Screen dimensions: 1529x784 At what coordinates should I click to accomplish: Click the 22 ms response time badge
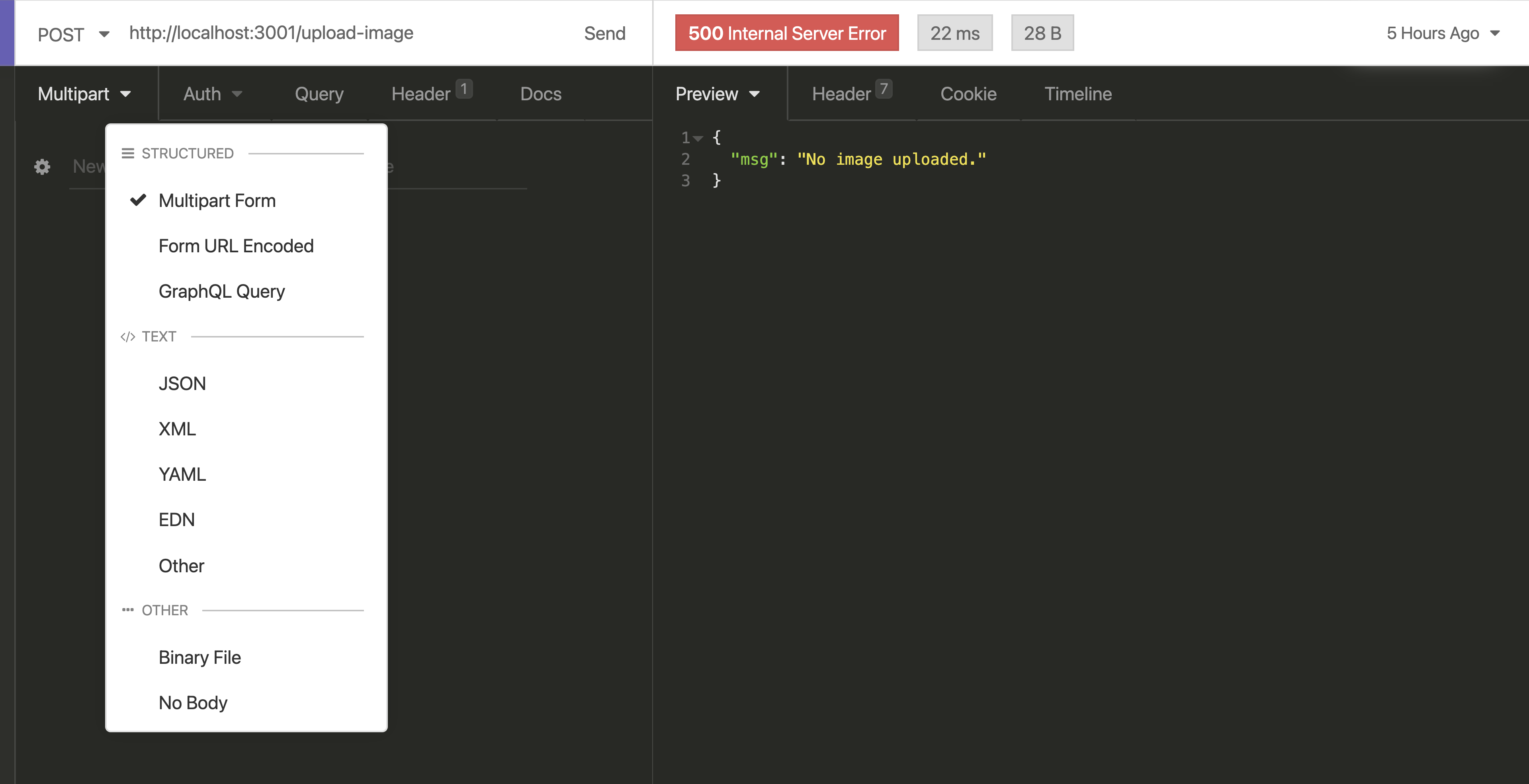(x=954, y=33)
